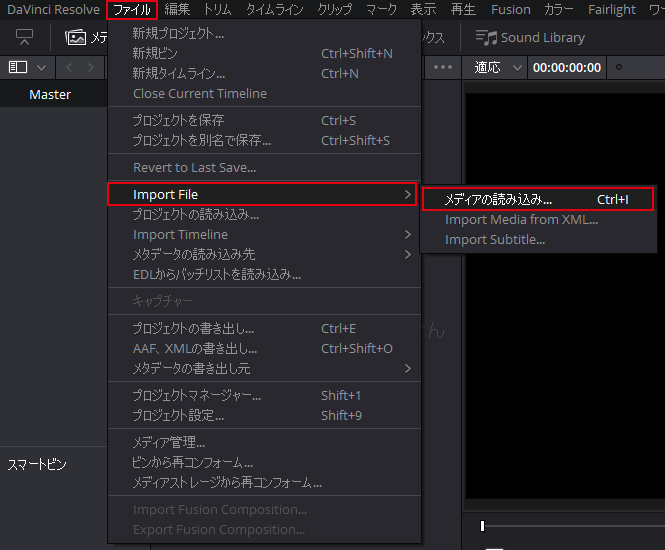
Task: Open プロジェクトマネージャー... from the menu
Action: tap(265, 396)
